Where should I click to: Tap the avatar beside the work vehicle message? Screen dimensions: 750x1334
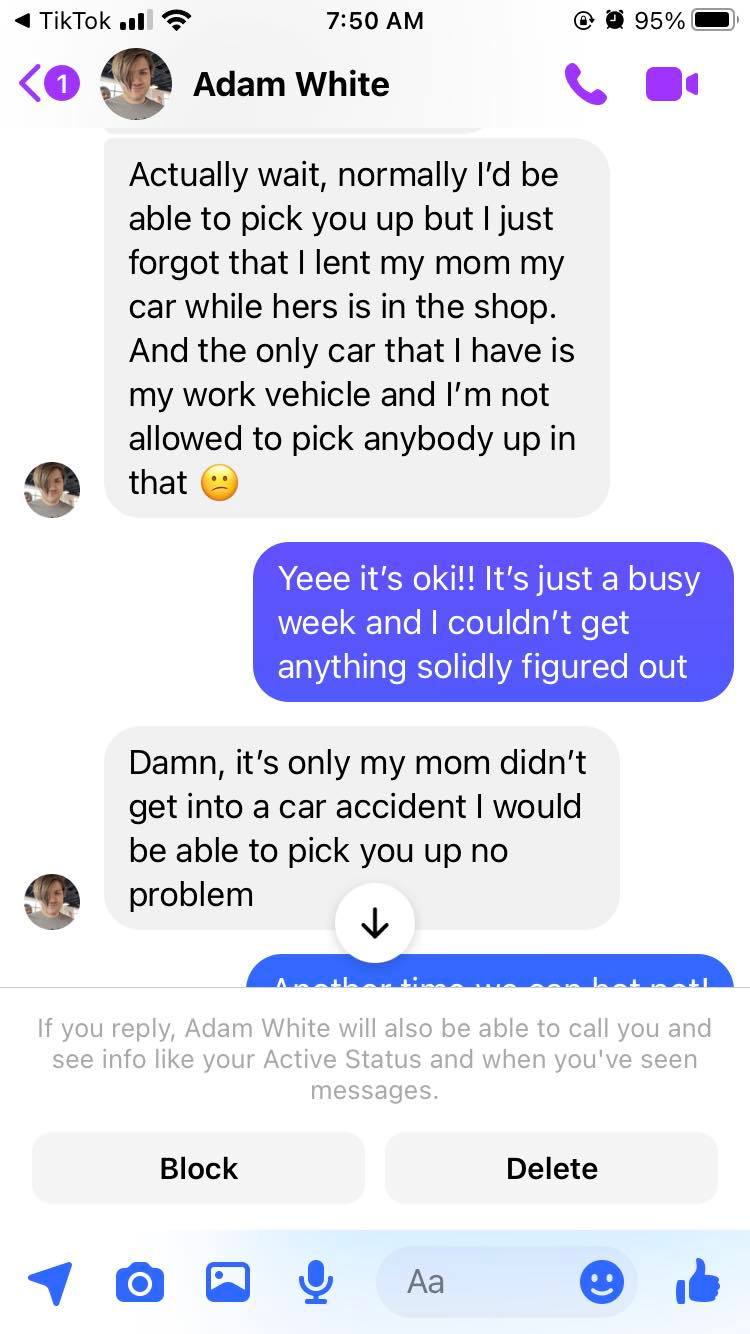point(52,489)
